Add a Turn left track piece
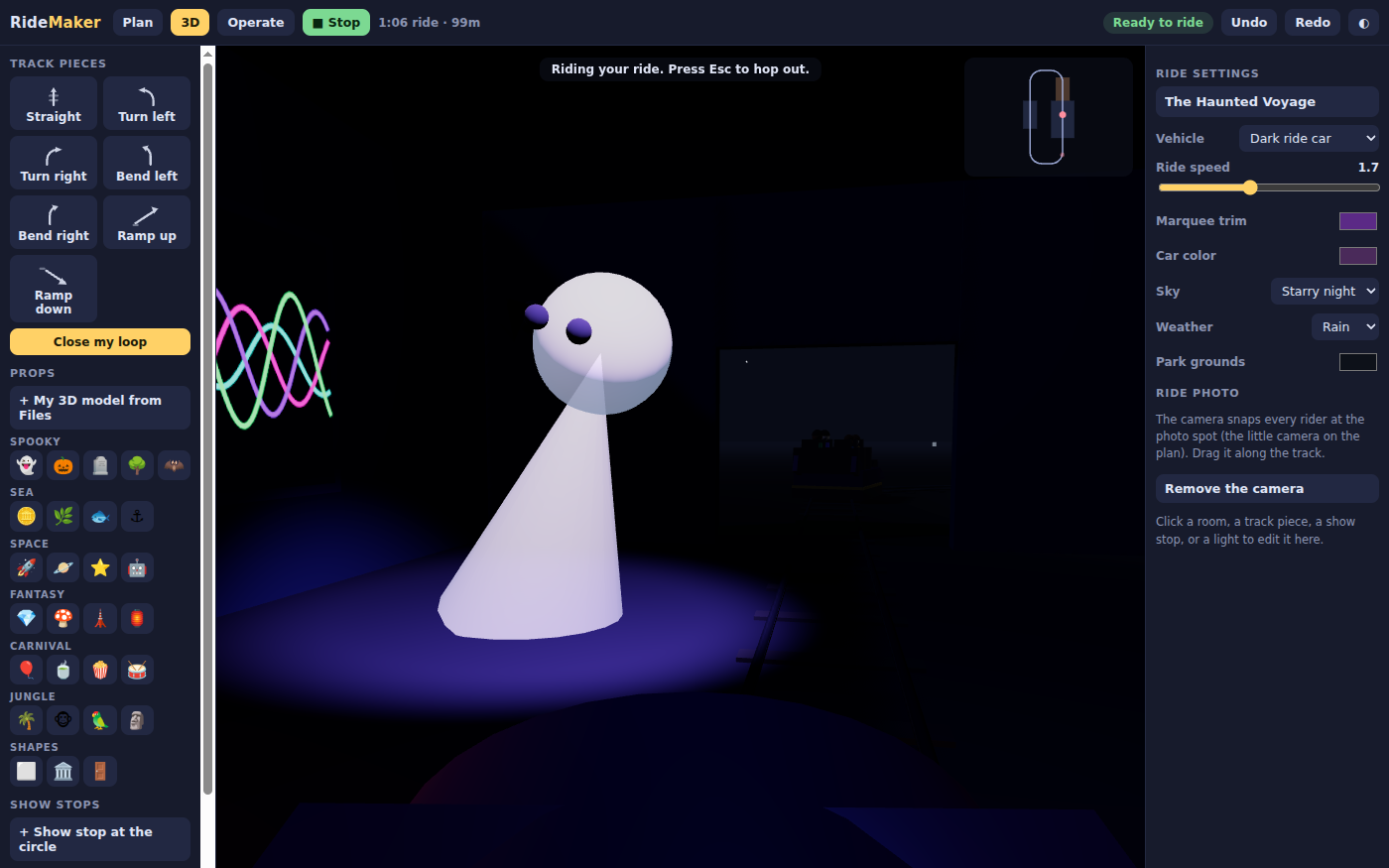Viewport: 1389px width, 868px height. [x=147, y=103]
